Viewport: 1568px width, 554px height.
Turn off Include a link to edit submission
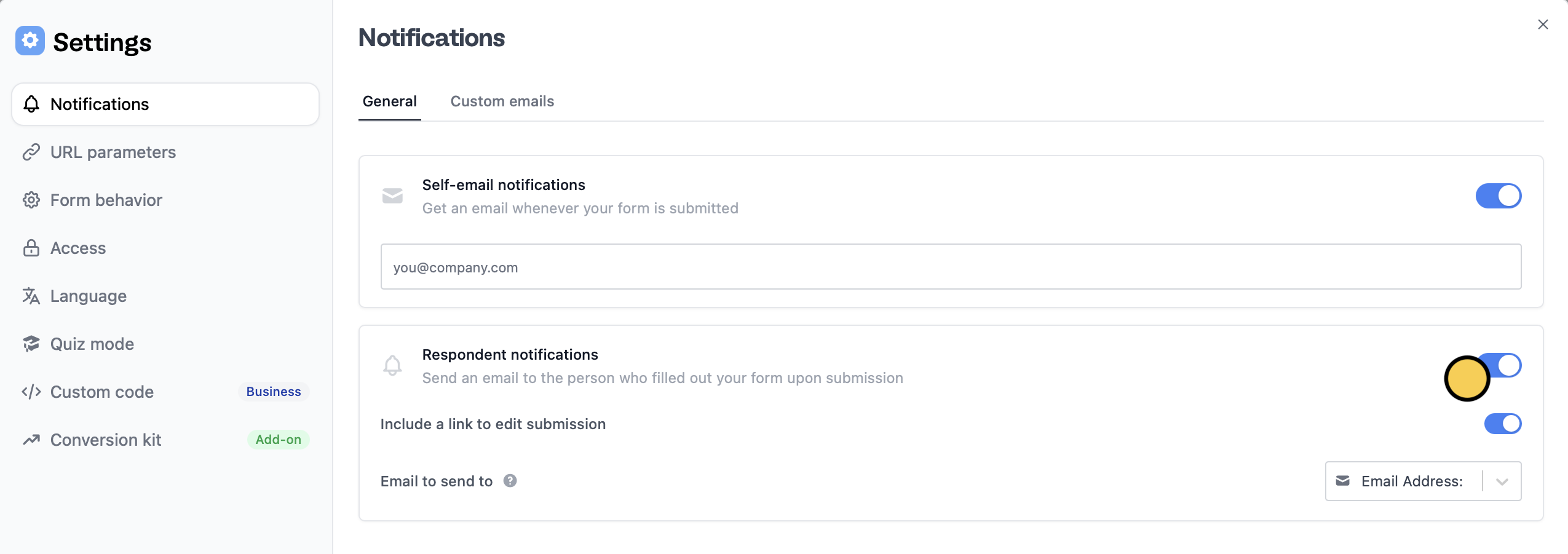(x=1503, y=424)
